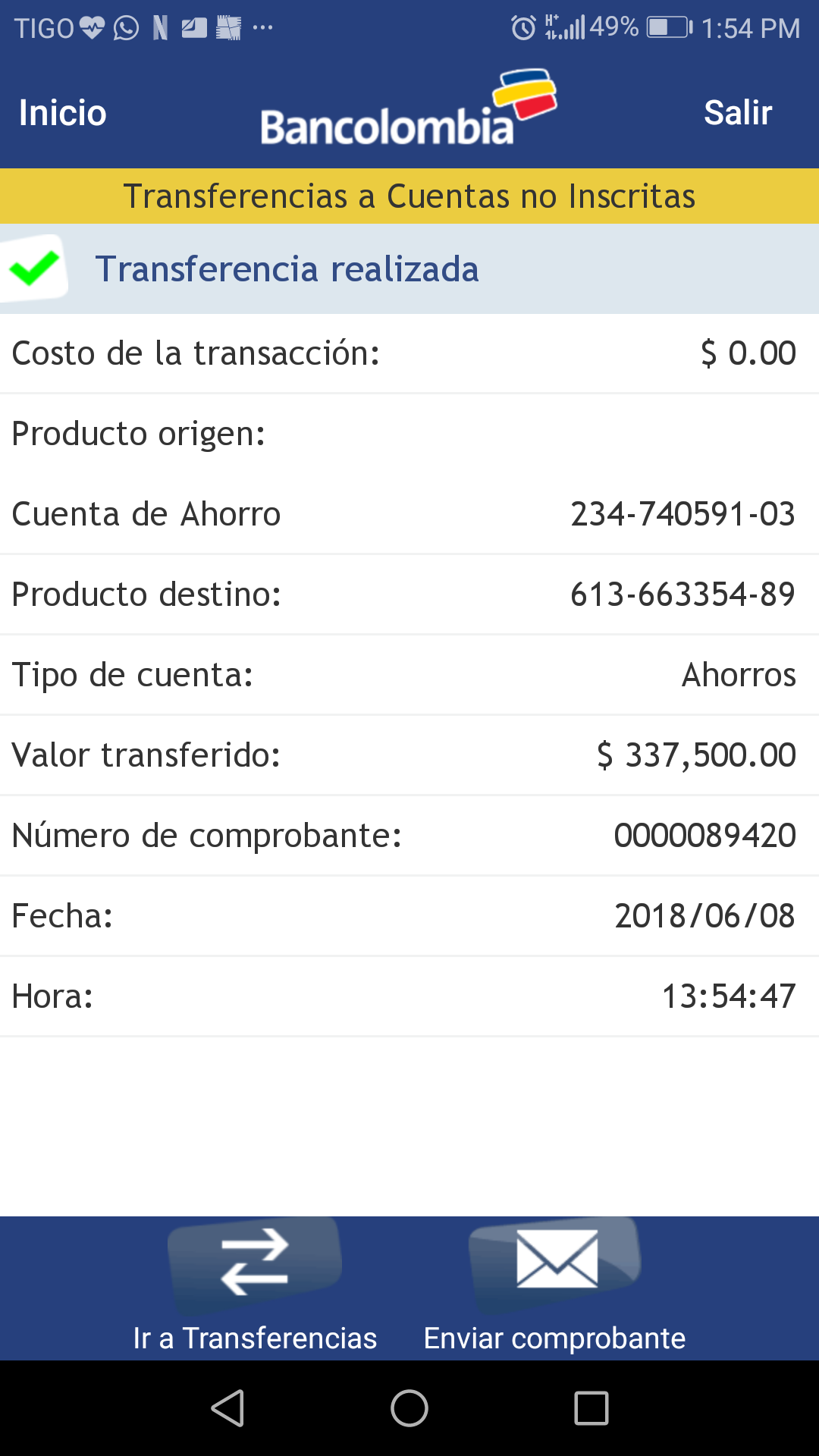819x1456 pixels.
Task: Open recent apps with the square button
Action: [591, 1408]
